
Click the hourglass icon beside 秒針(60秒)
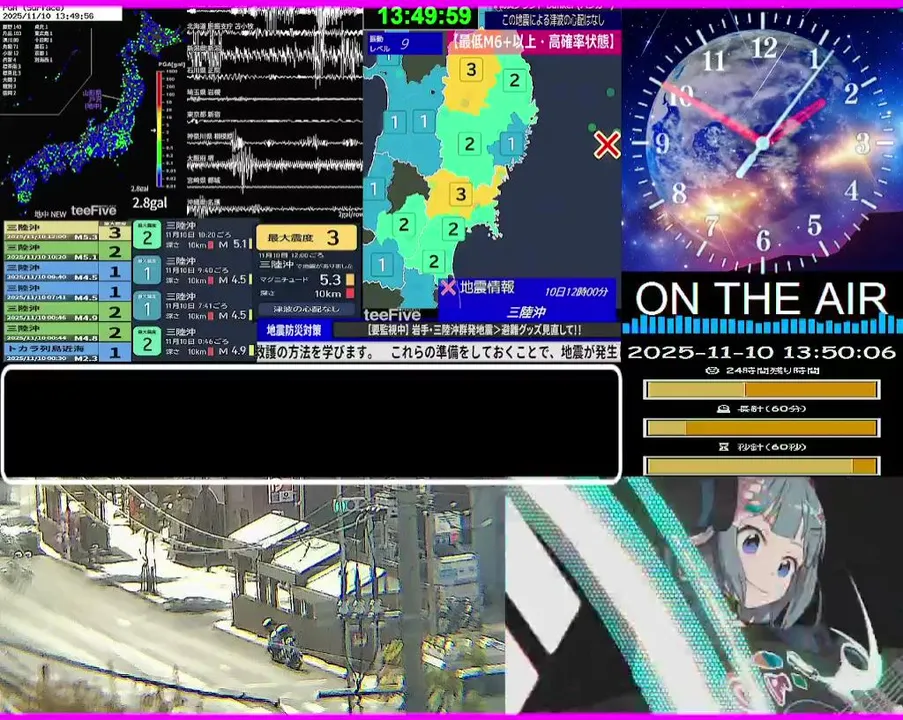(x=723, y=447)
